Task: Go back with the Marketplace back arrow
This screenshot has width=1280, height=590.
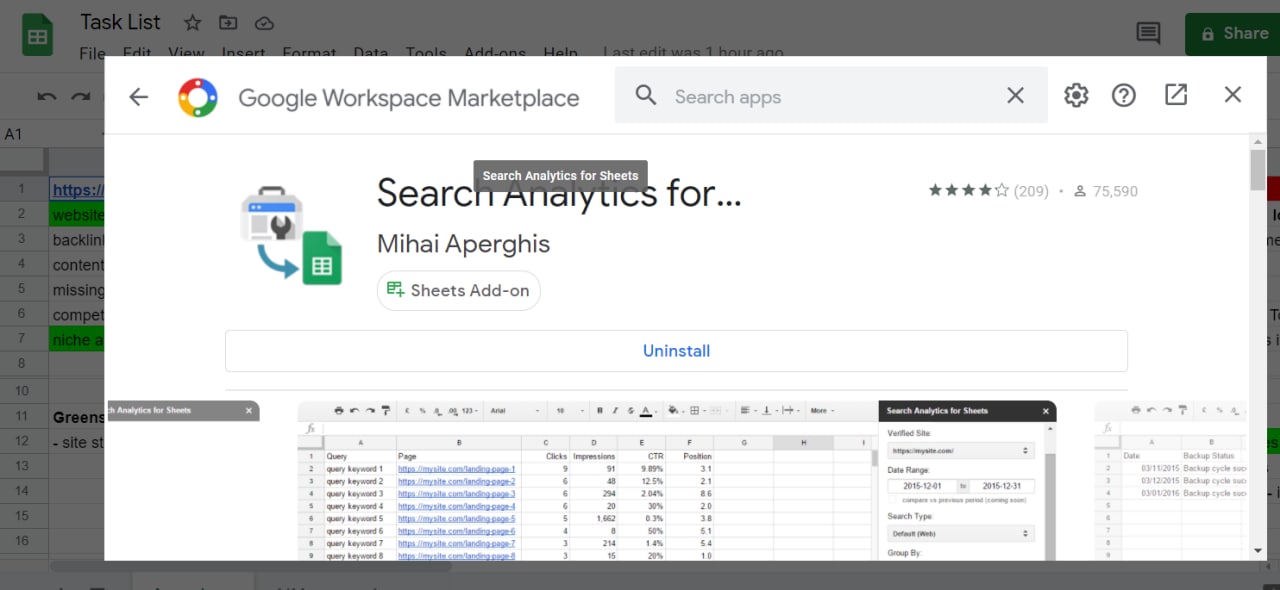Action: 138,97
